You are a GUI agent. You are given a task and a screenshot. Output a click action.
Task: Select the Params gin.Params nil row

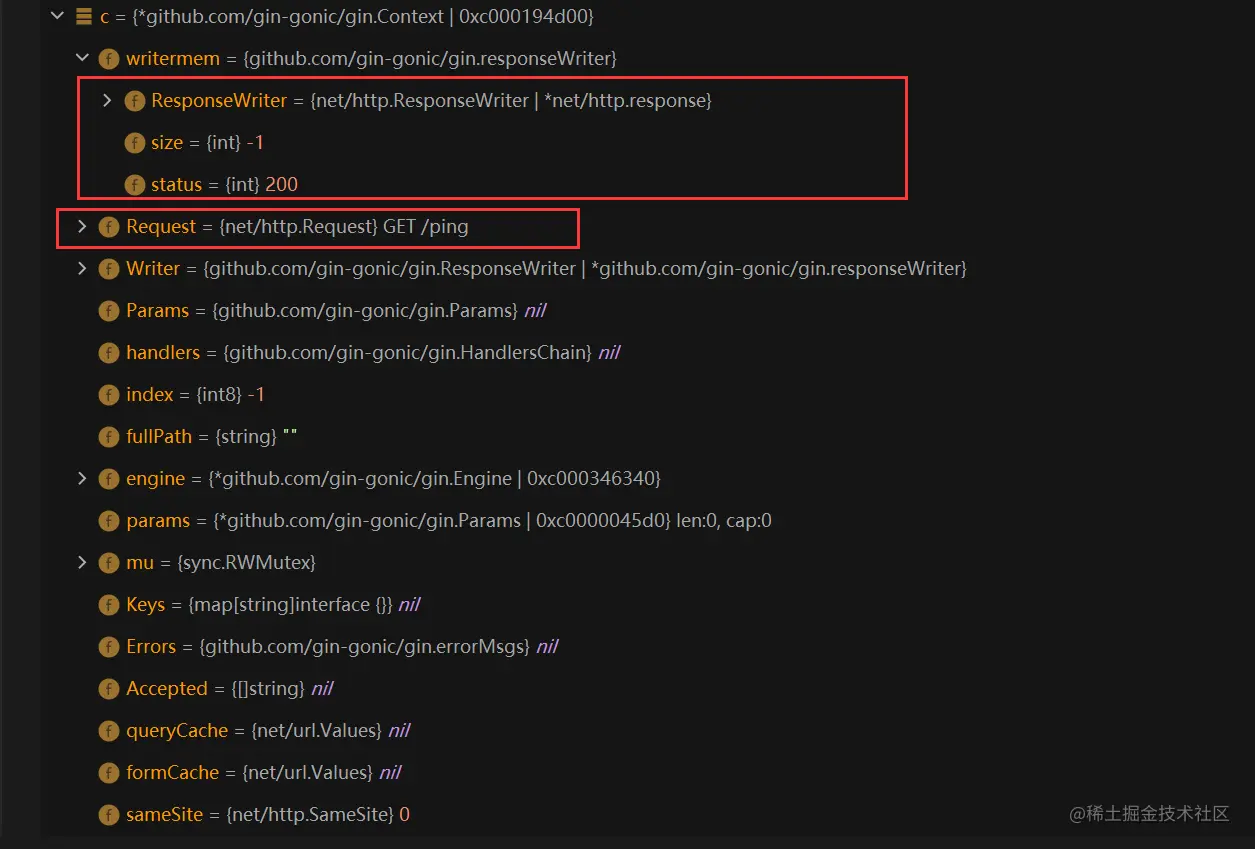tap(322, 311)
